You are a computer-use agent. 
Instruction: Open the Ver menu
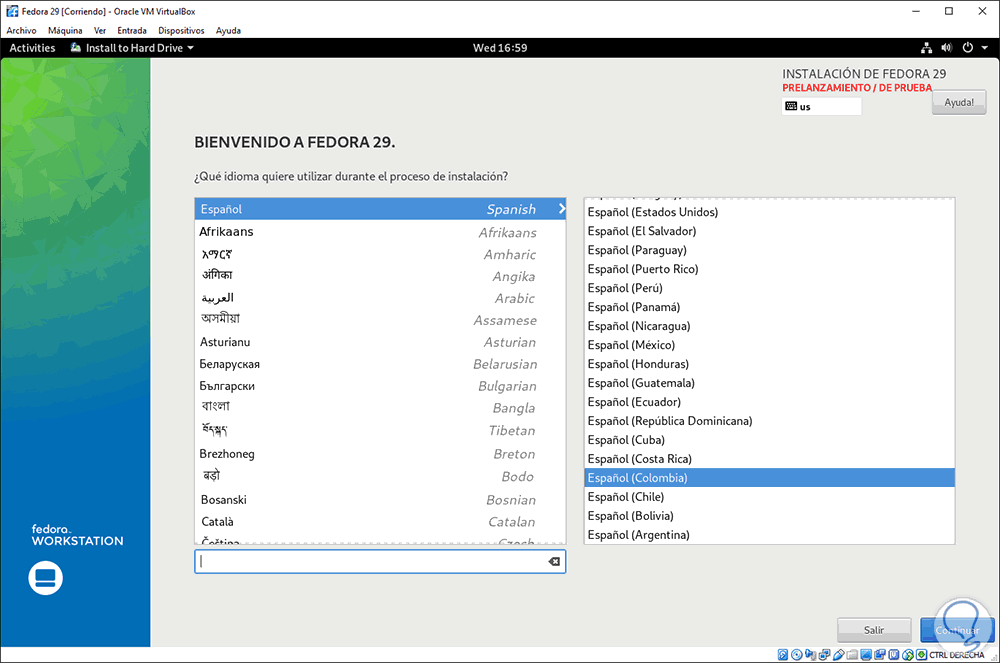coord(99,31)
